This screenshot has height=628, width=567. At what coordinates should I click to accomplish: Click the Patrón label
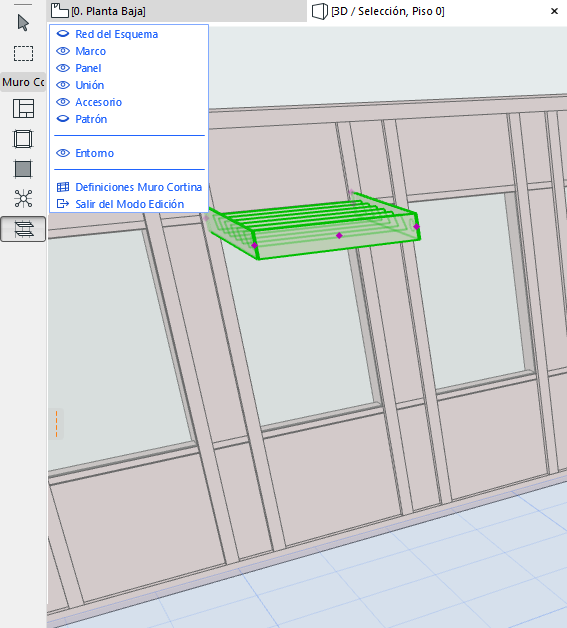tap(91, 119)
